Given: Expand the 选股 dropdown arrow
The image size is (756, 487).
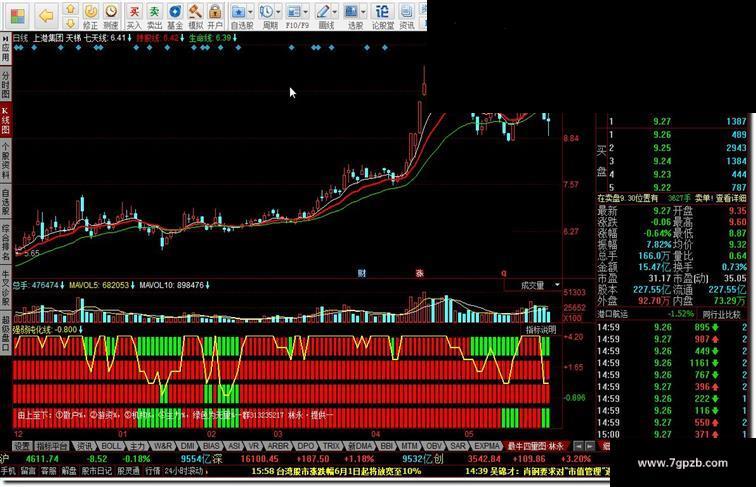Looking at the screenshot, I should tap(363, 13).
